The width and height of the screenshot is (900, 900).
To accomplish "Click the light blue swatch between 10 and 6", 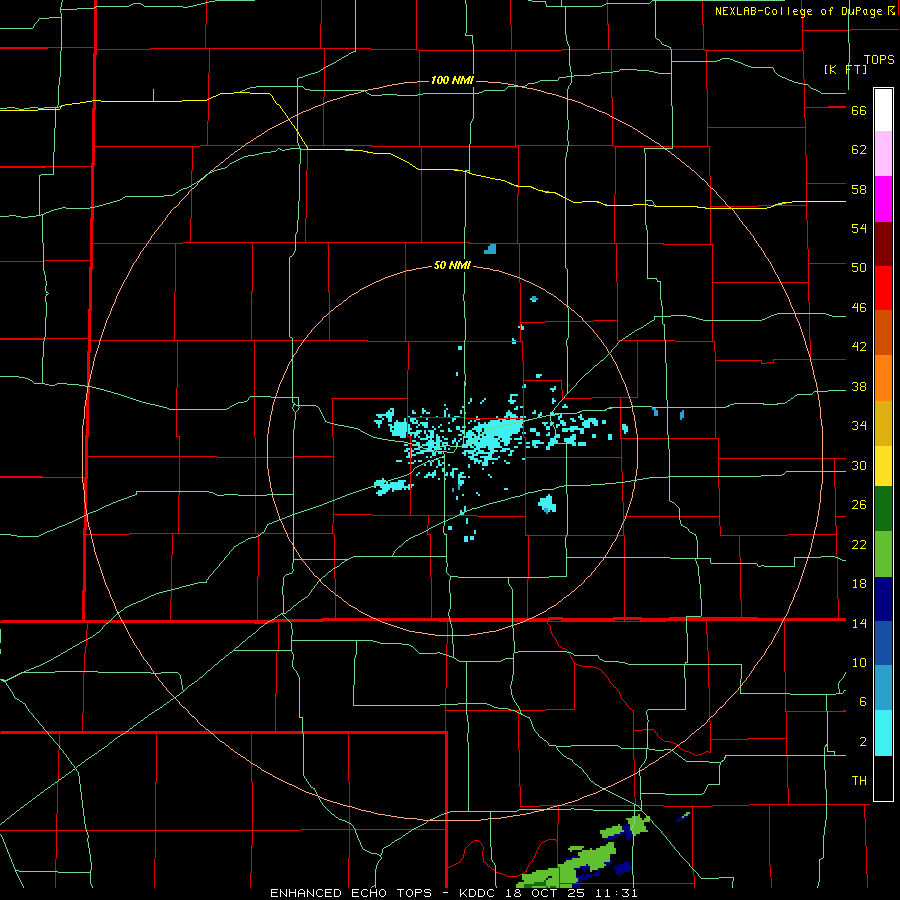I will [x=883, y=688].
